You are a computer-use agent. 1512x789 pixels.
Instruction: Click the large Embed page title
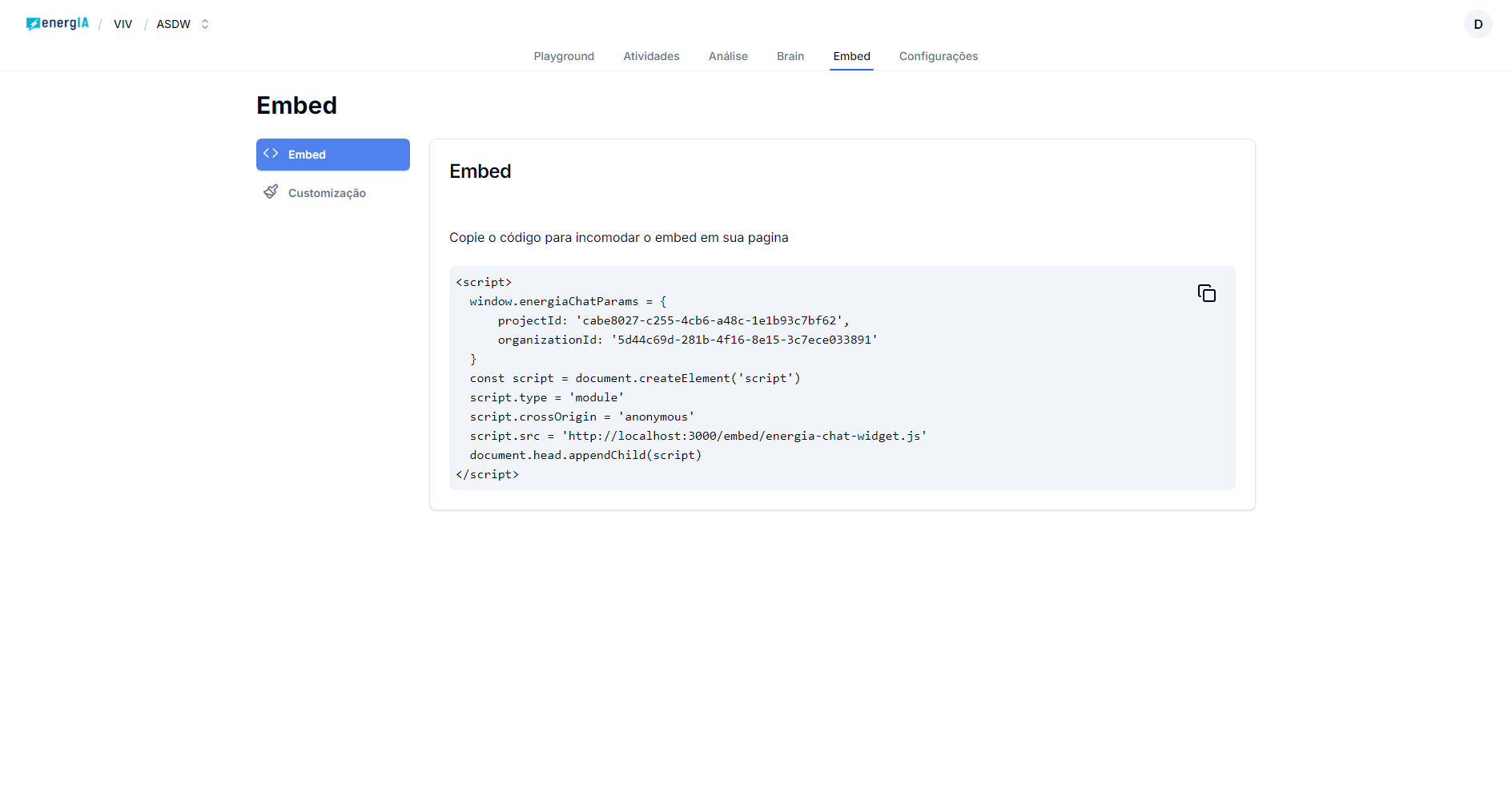(296, 105)
